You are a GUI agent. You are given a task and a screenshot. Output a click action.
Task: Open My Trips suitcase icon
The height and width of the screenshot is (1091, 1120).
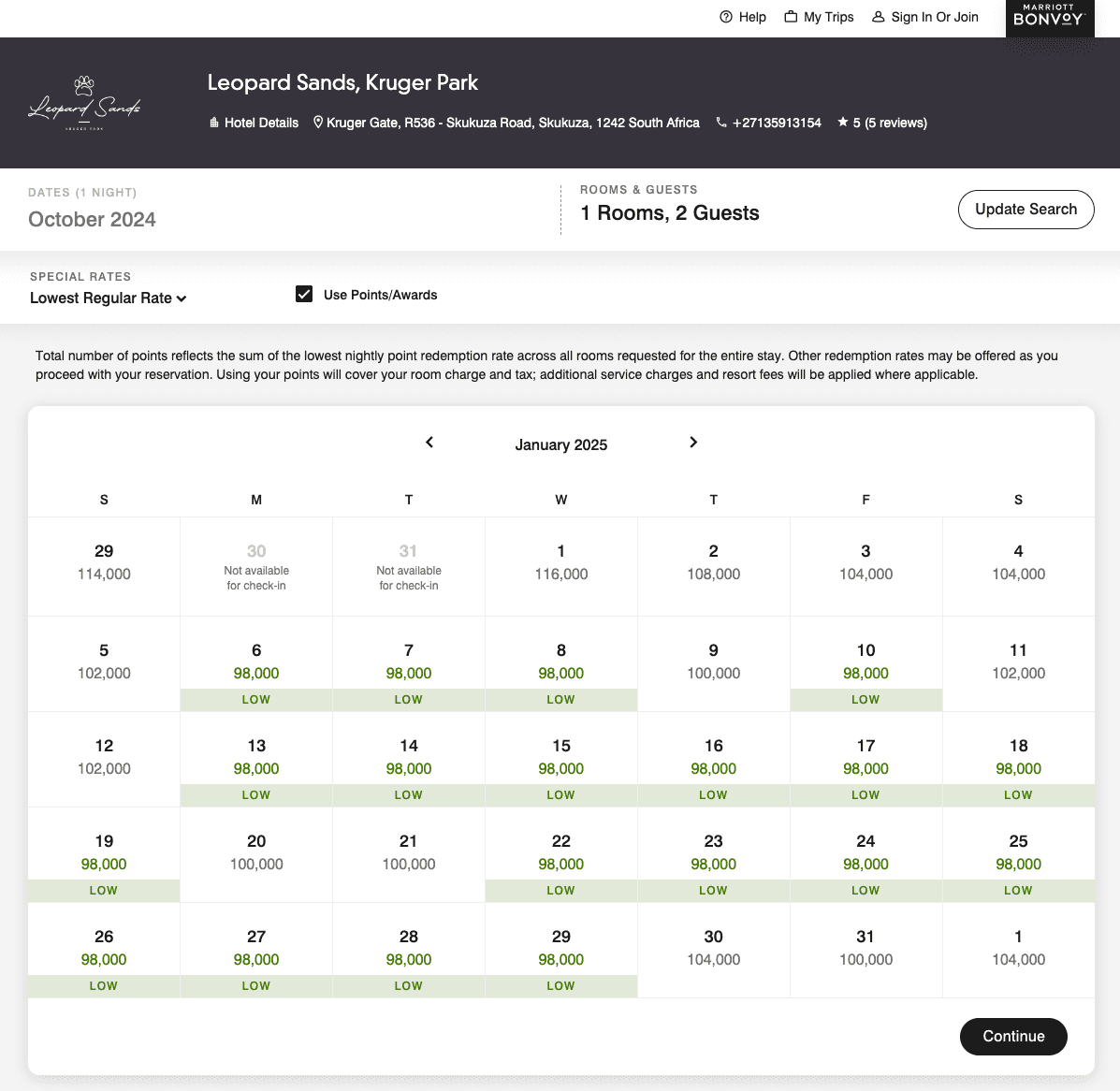[791, 17]
